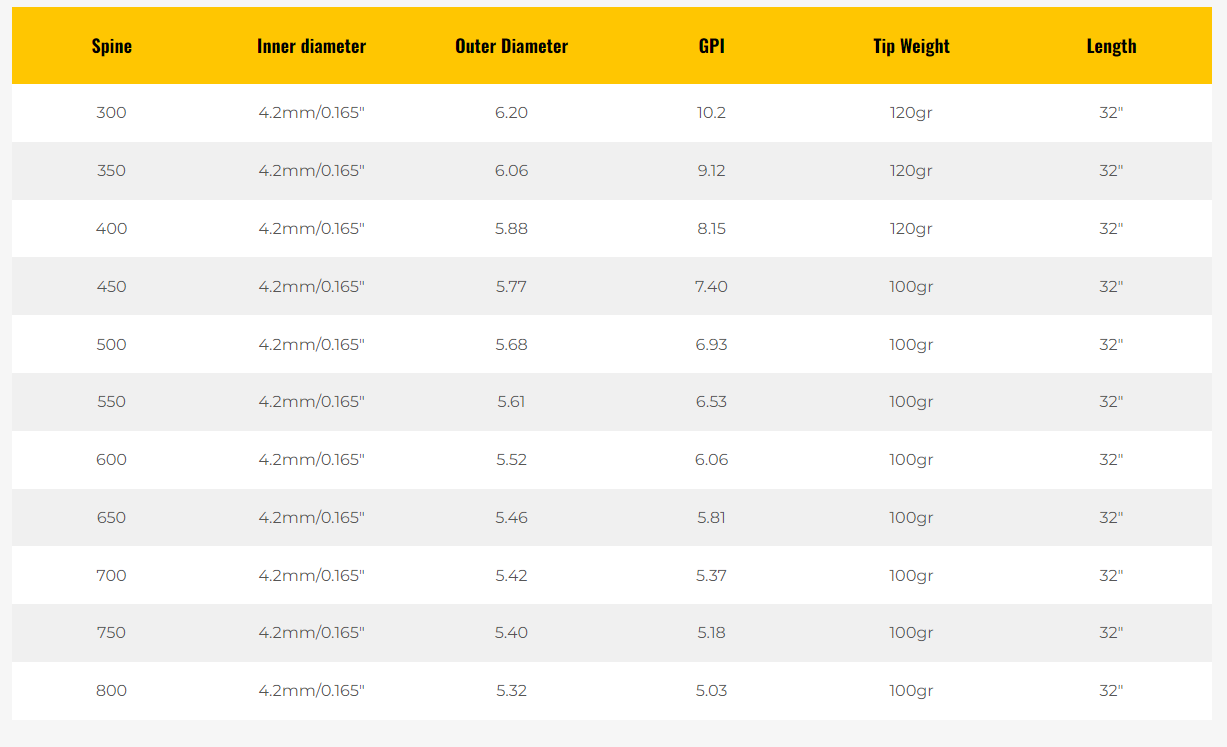Click the 450 spine value cell
The width and height of the screenshot is (1227, 747).
coord(111,287)
